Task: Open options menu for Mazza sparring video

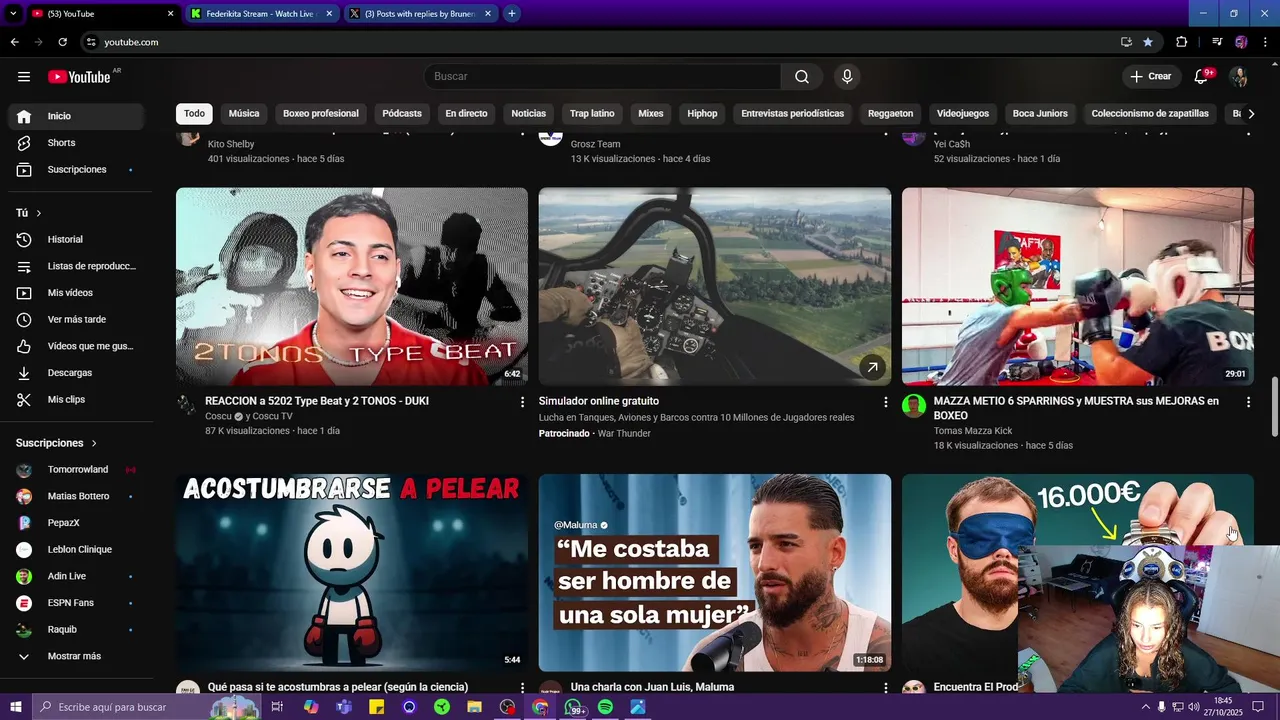Action: tap(1248, 402)
